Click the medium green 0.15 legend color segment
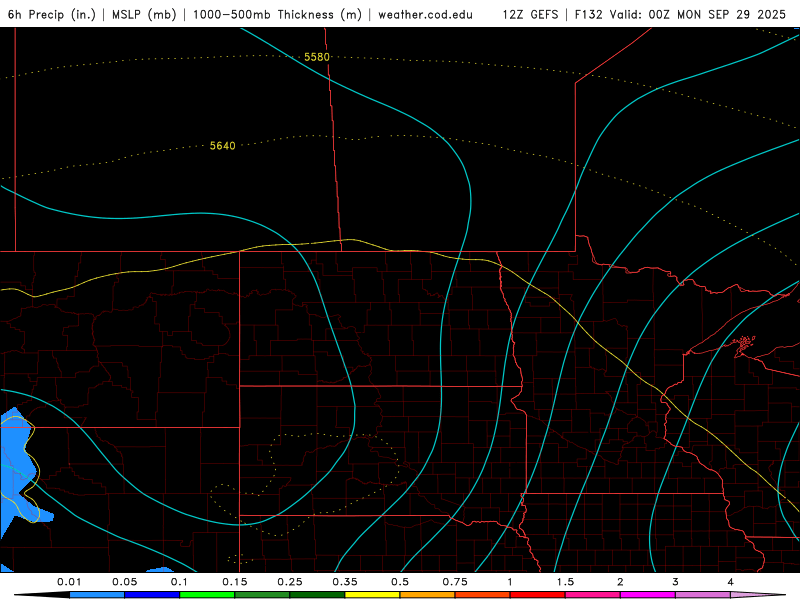The width and height of the screenshot is (800, 600). pyautogui.click(x=262, y=595)
